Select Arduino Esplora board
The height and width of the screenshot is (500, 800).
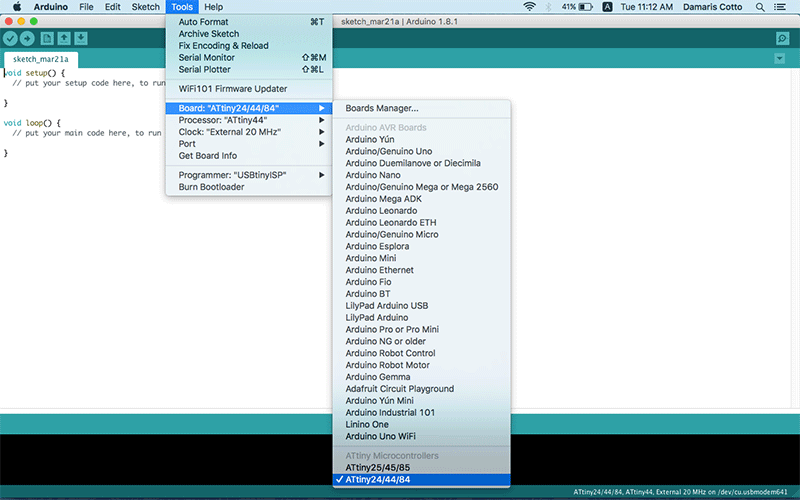[421, 246]
